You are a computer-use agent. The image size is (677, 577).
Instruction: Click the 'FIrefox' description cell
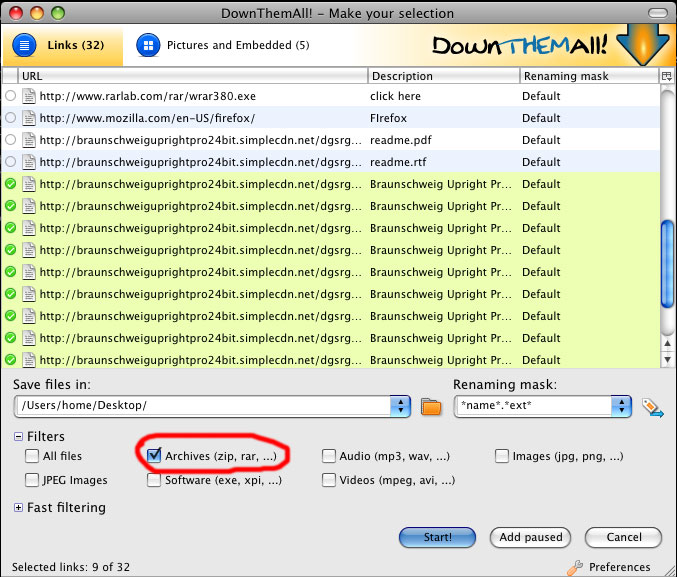click(x=388, y=118)
